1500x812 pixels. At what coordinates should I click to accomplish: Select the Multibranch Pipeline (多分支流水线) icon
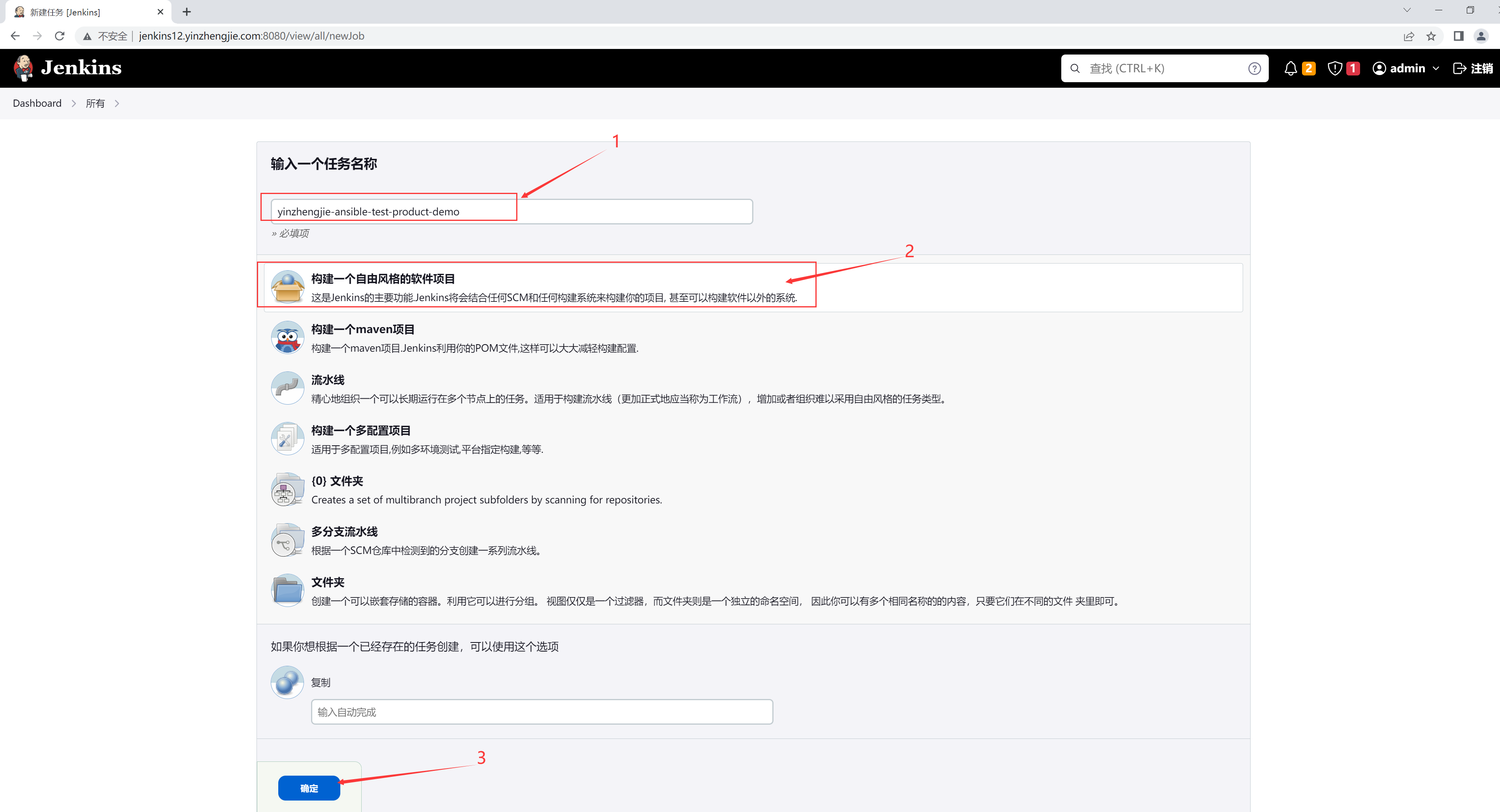point(287,540)
